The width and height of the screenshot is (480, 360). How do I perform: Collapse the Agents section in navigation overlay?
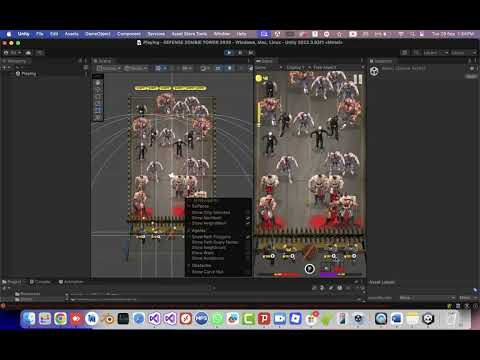(x=189, y=230)
